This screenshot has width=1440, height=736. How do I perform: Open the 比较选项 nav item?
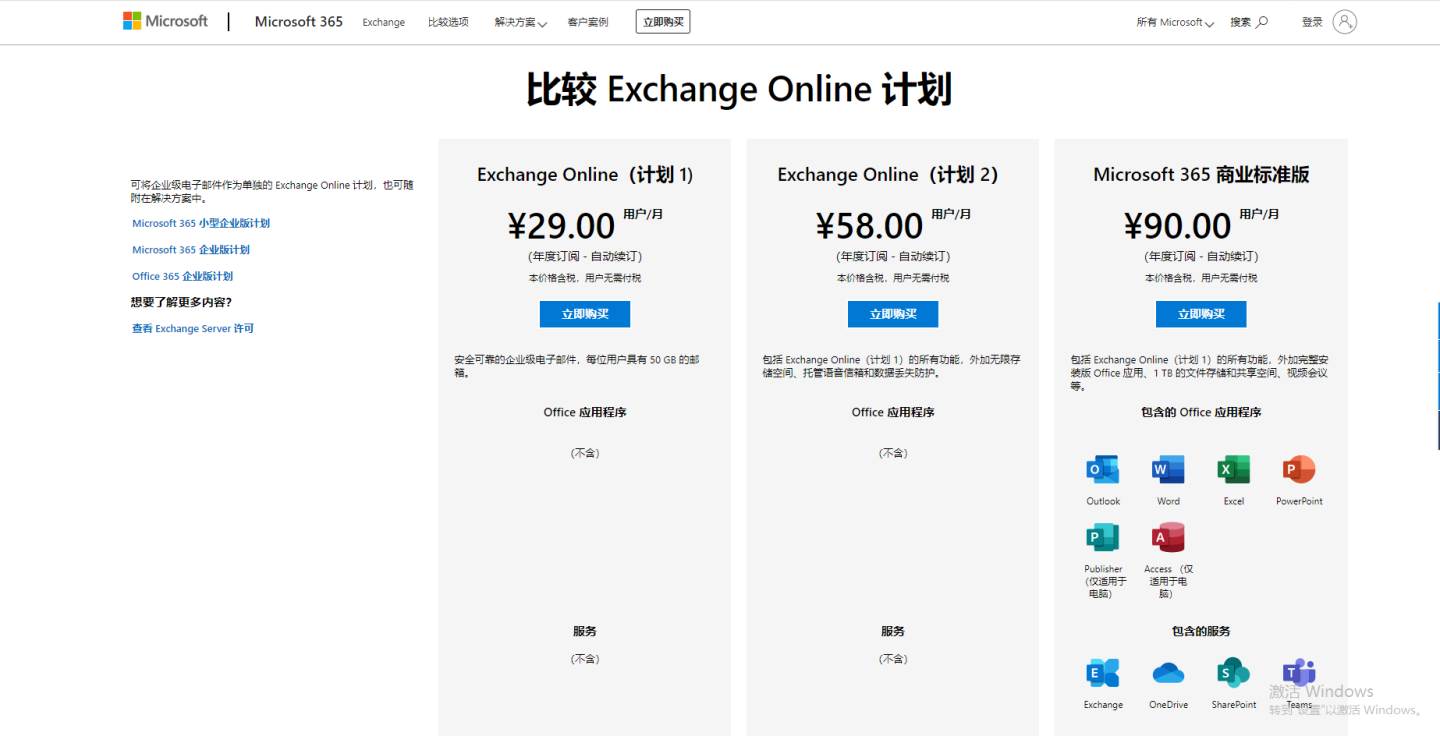[448, 22]
